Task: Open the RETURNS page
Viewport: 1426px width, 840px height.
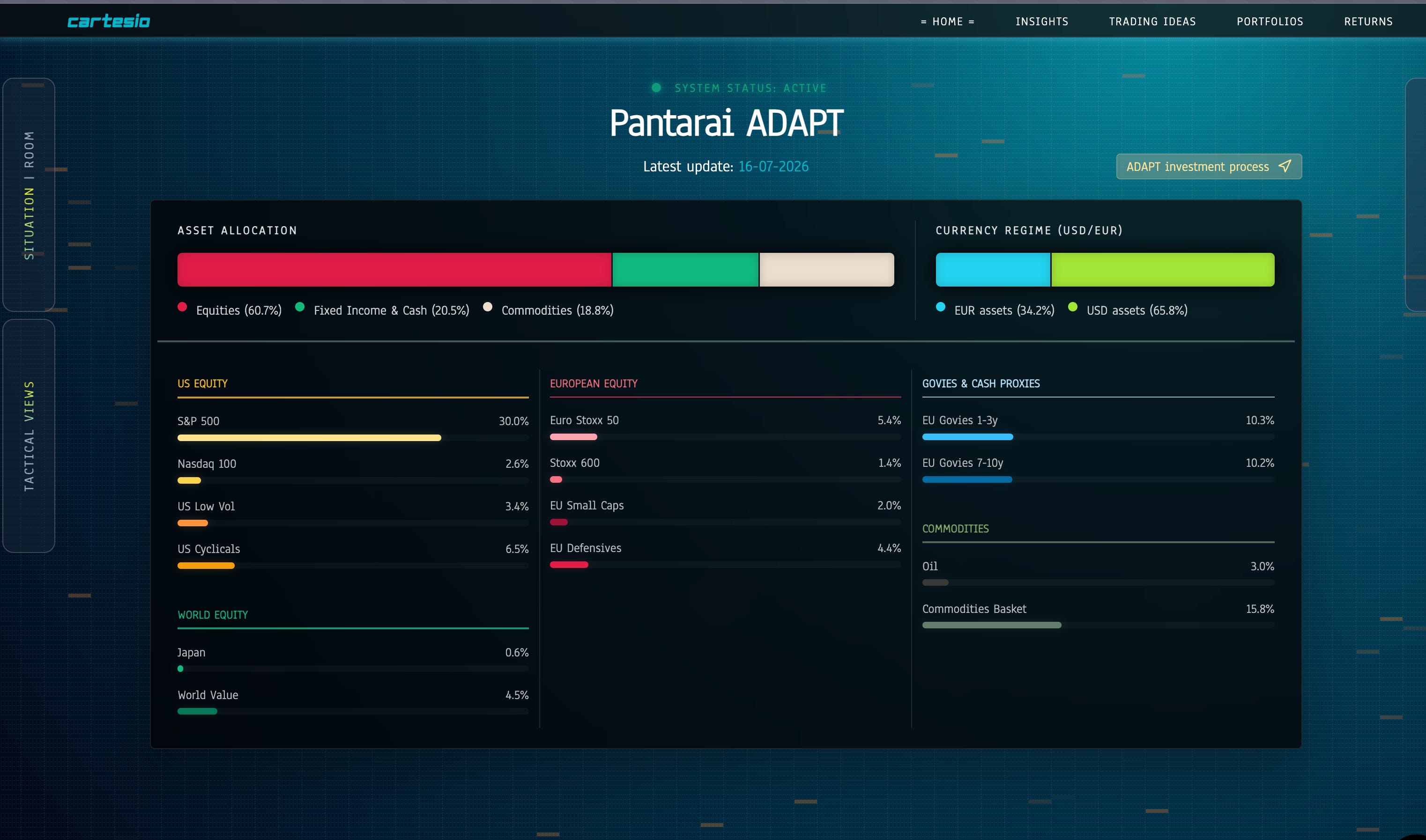Action: click(1367, 22)
